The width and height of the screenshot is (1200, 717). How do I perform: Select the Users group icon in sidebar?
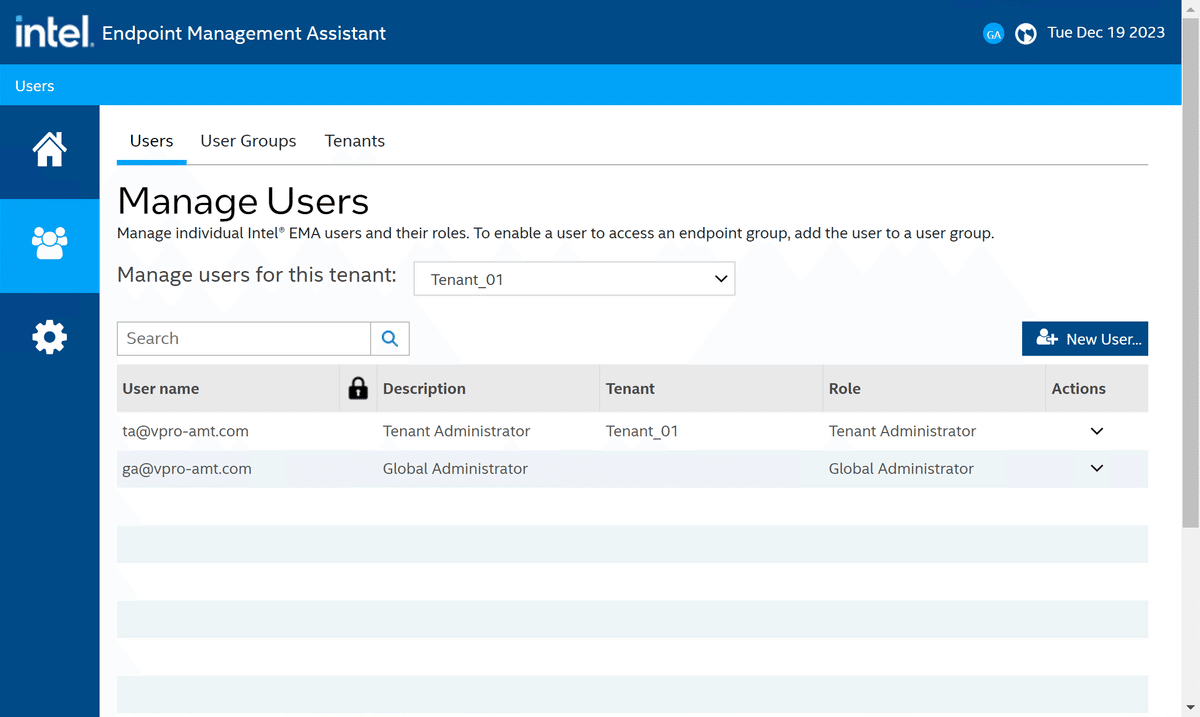coord(49,243)
